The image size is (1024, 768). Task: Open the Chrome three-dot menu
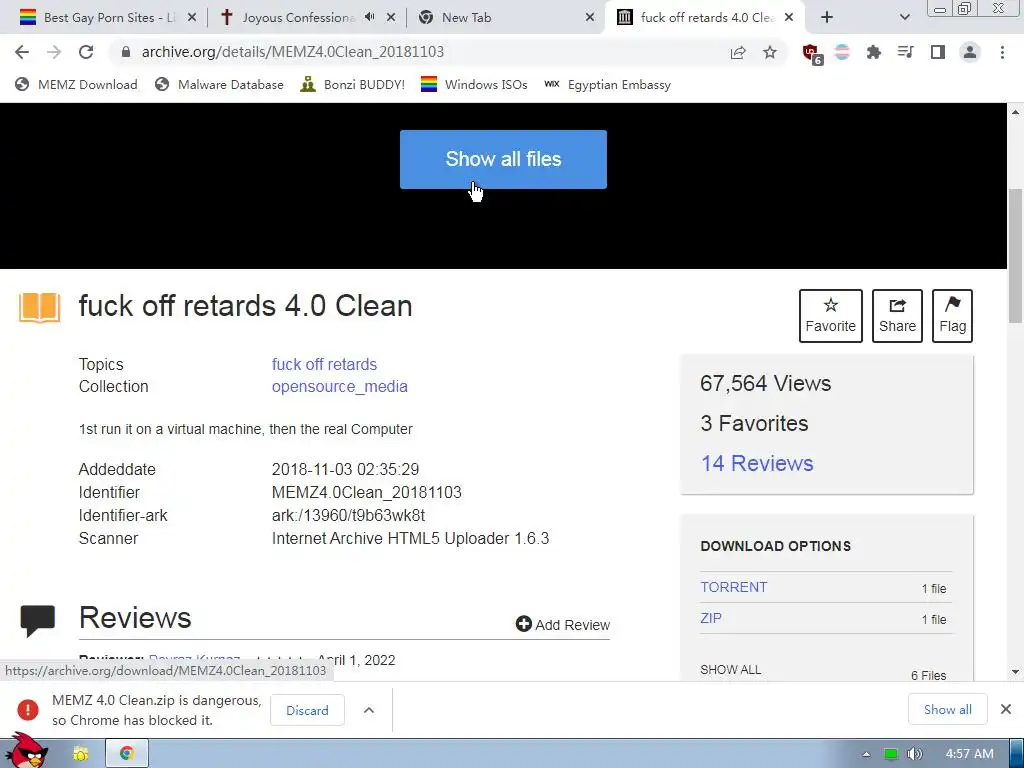(1002, 52)
